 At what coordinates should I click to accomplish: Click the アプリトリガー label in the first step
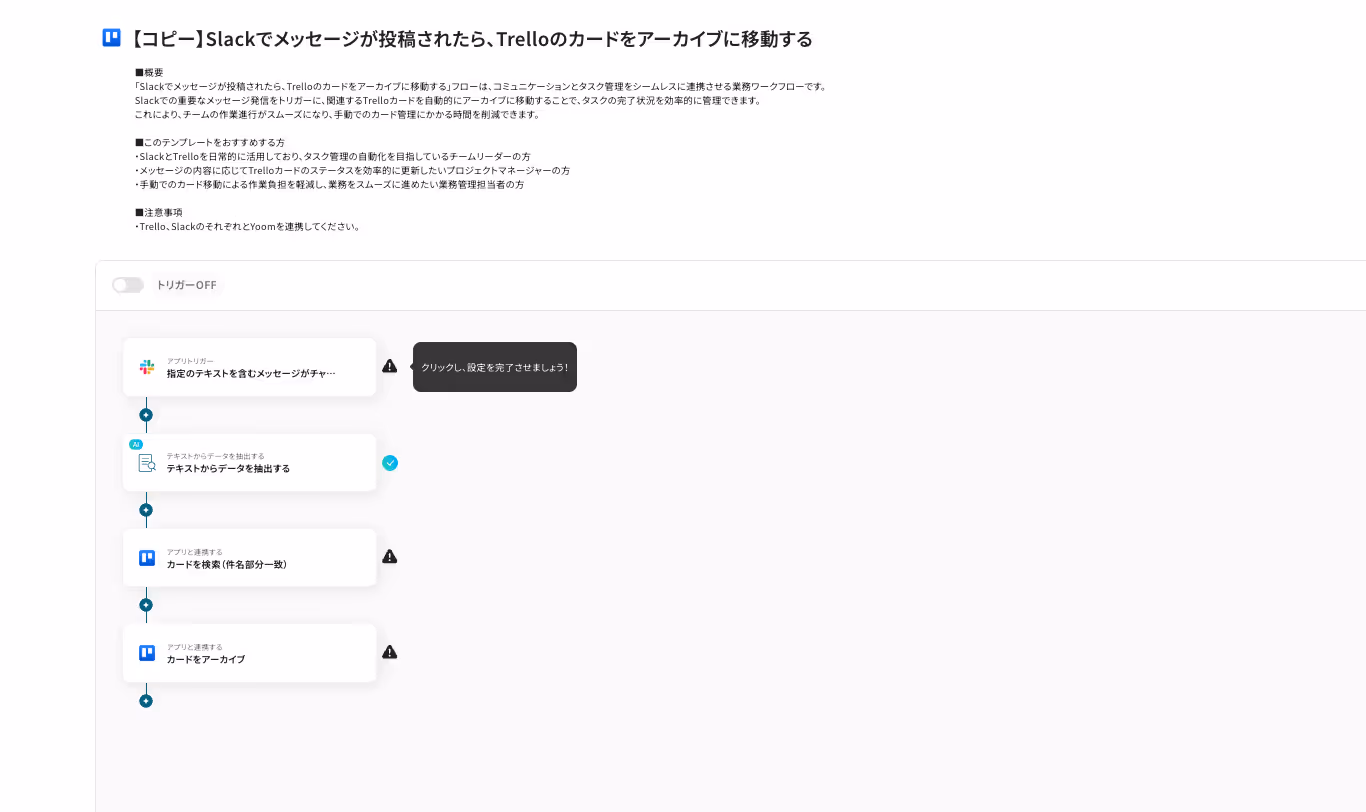pos(190,361)
